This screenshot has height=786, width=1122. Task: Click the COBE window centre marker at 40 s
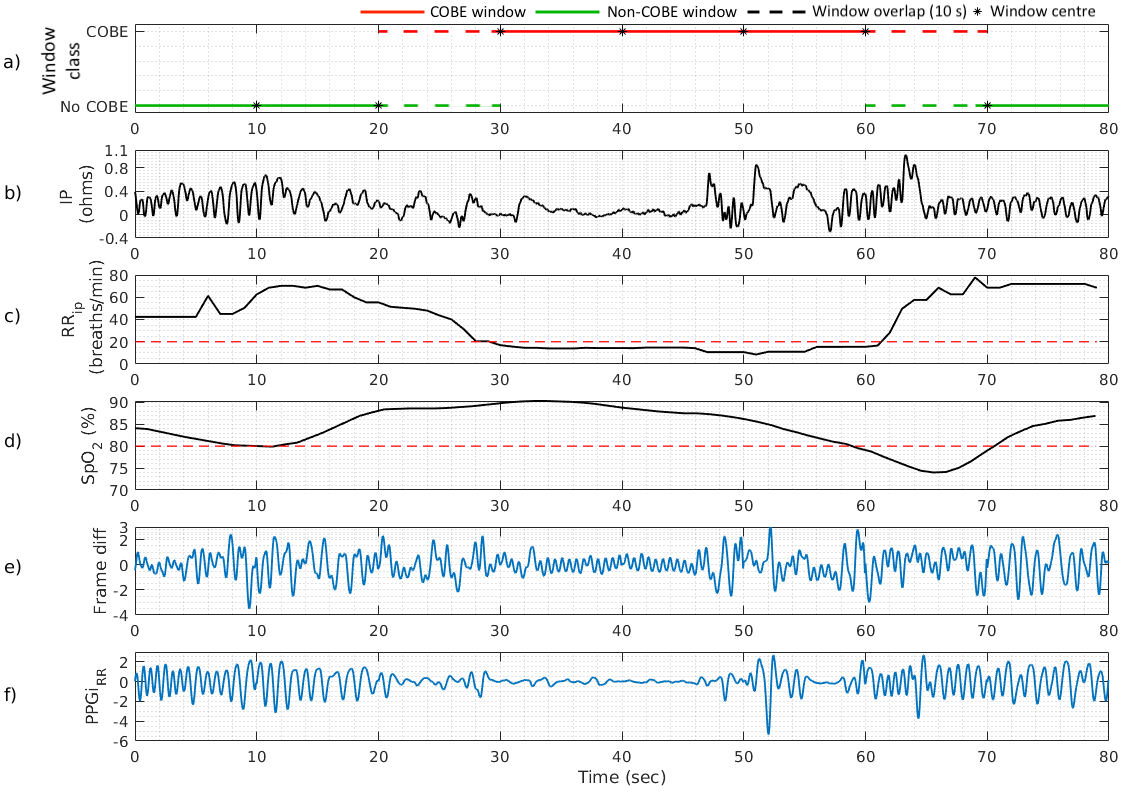pos(622,31)
